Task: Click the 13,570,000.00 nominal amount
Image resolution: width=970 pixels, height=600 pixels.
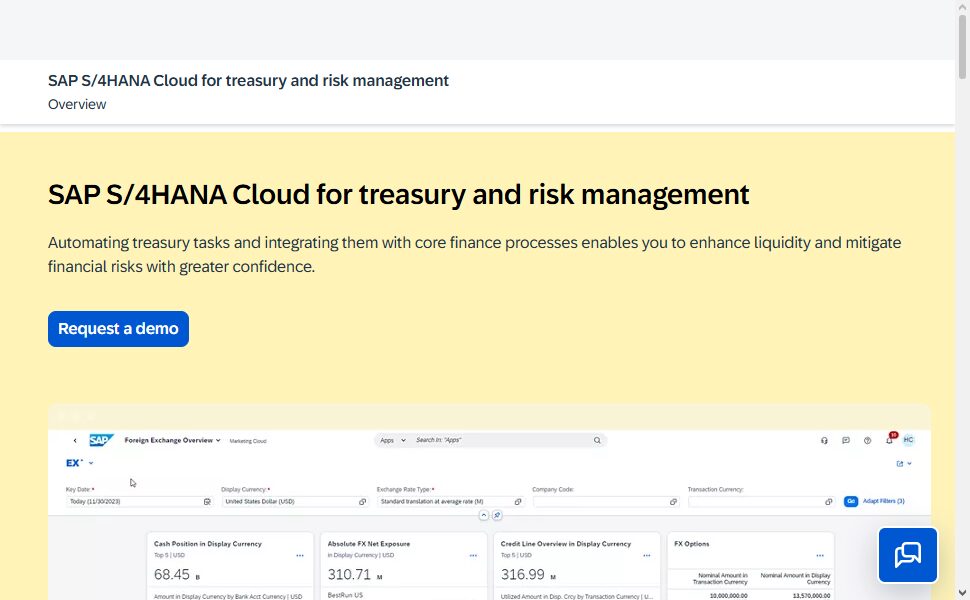Action: click(x=811, y=596)
